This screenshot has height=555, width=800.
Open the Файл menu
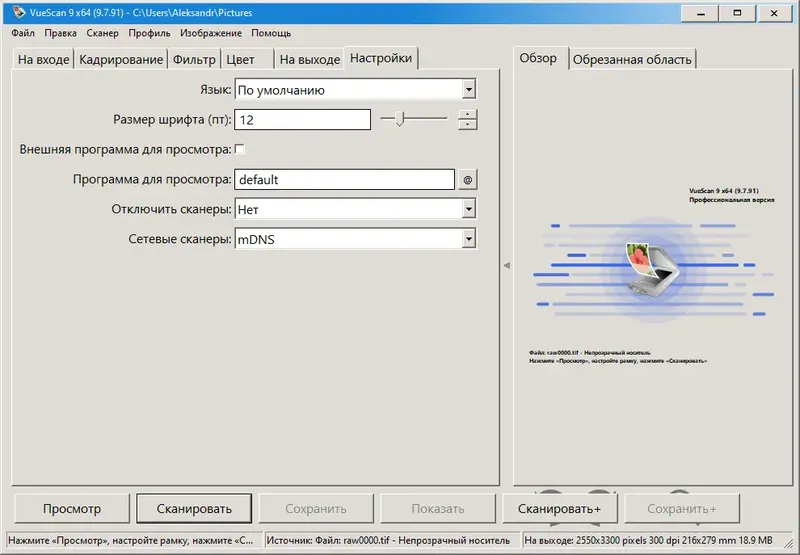(23, 33)
